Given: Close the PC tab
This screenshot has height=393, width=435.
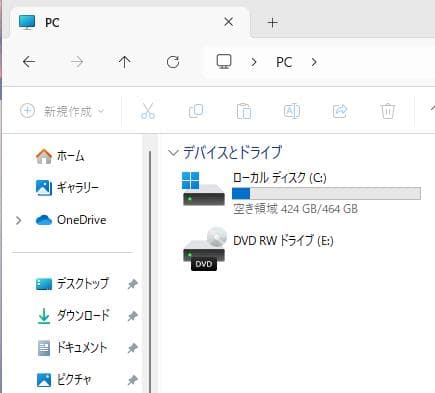Looking at the screenshot, I should (229, 22).
